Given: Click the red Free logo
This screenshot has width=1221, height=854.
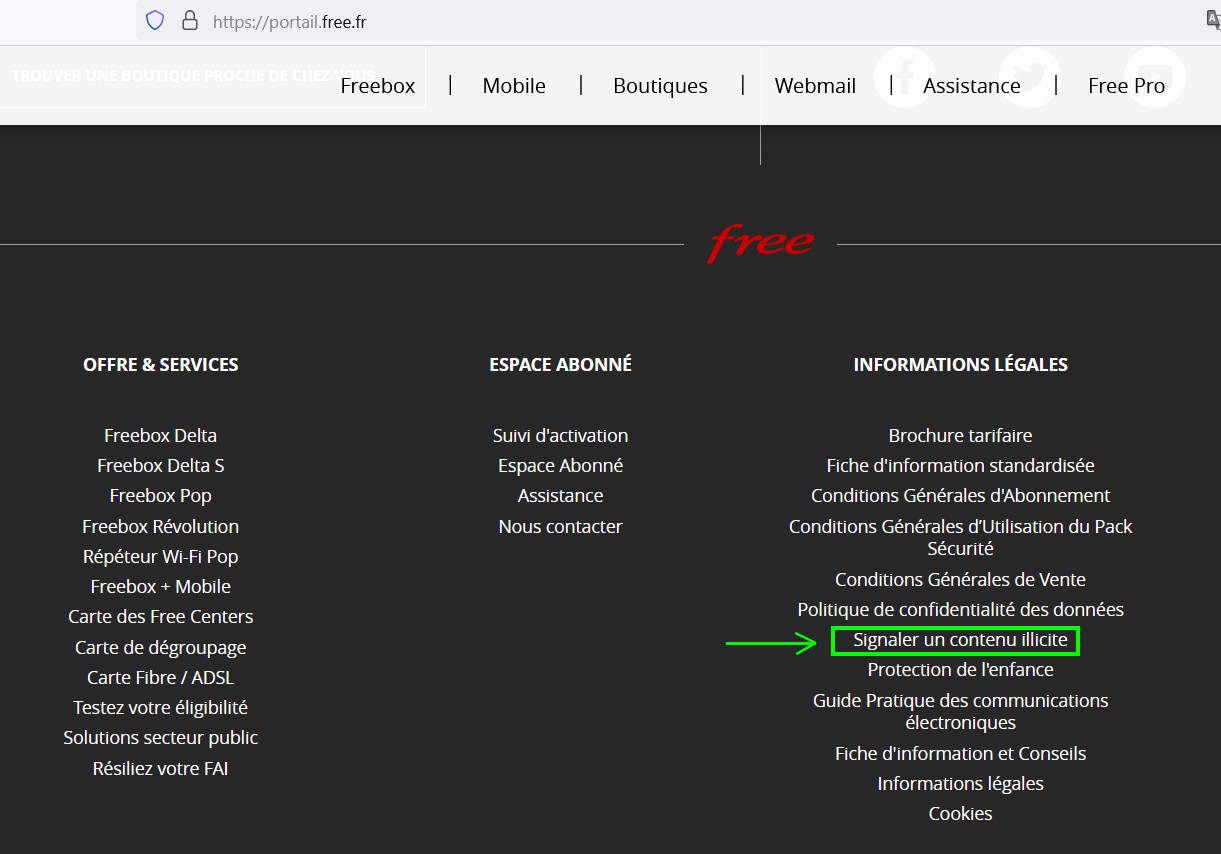Looking at the screenshot, I should click(760, 243).
